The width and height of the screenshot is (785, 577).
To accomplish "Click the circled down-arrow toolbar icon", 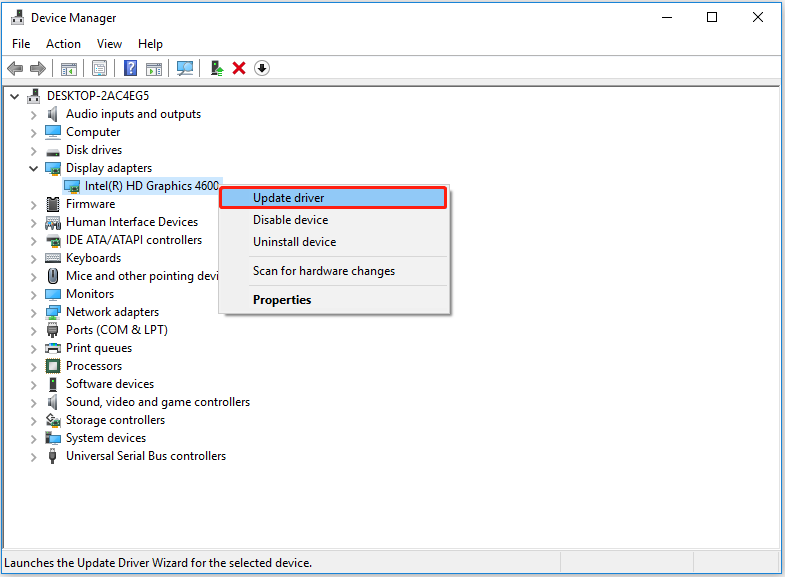I will coord(262,68).
